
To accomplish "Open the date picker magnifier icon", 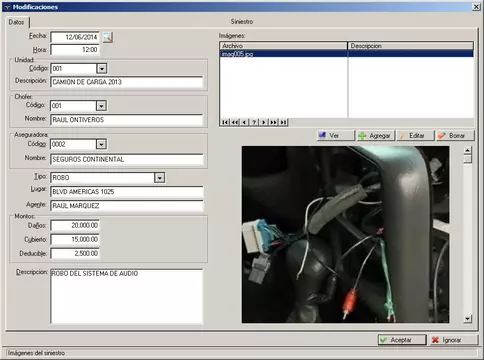I will tap(107, 37).
